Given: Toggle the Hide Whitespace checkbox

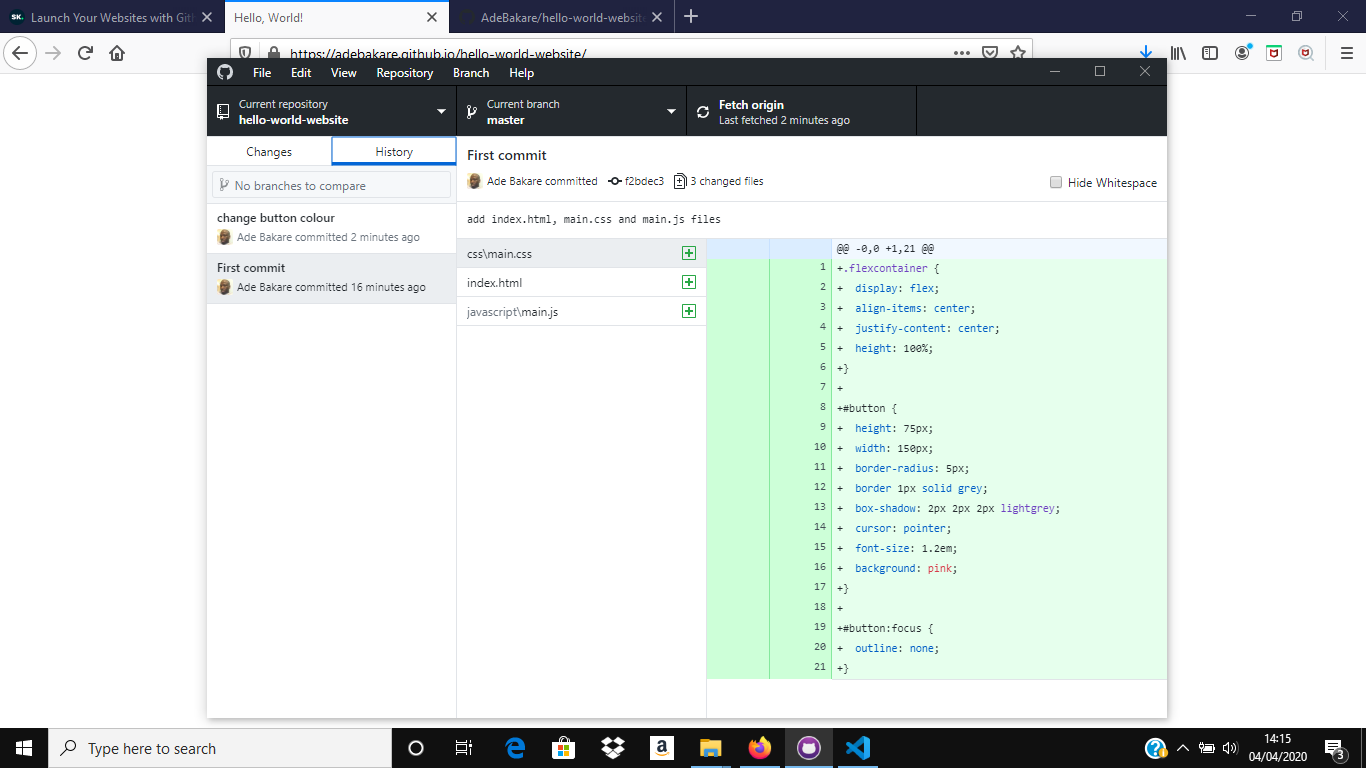Looking at the screenshot, I should click(1056, 182).
